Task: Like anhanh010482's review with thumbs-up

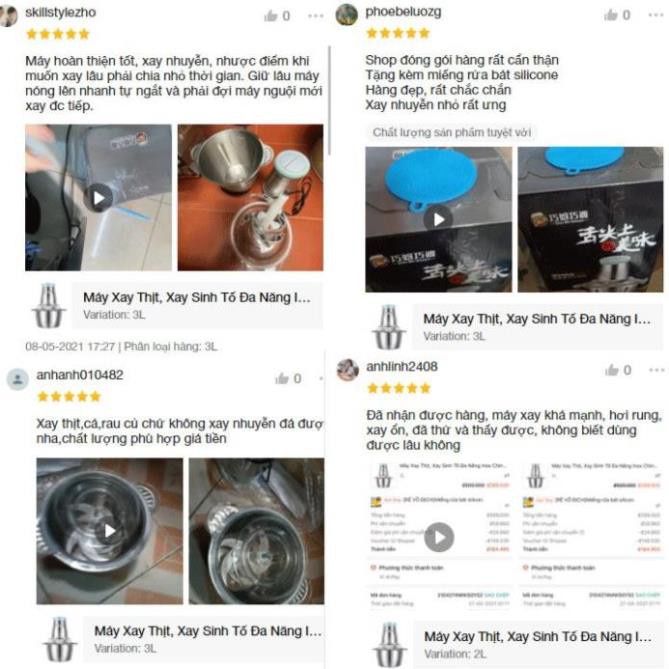Action: [282, 378]
